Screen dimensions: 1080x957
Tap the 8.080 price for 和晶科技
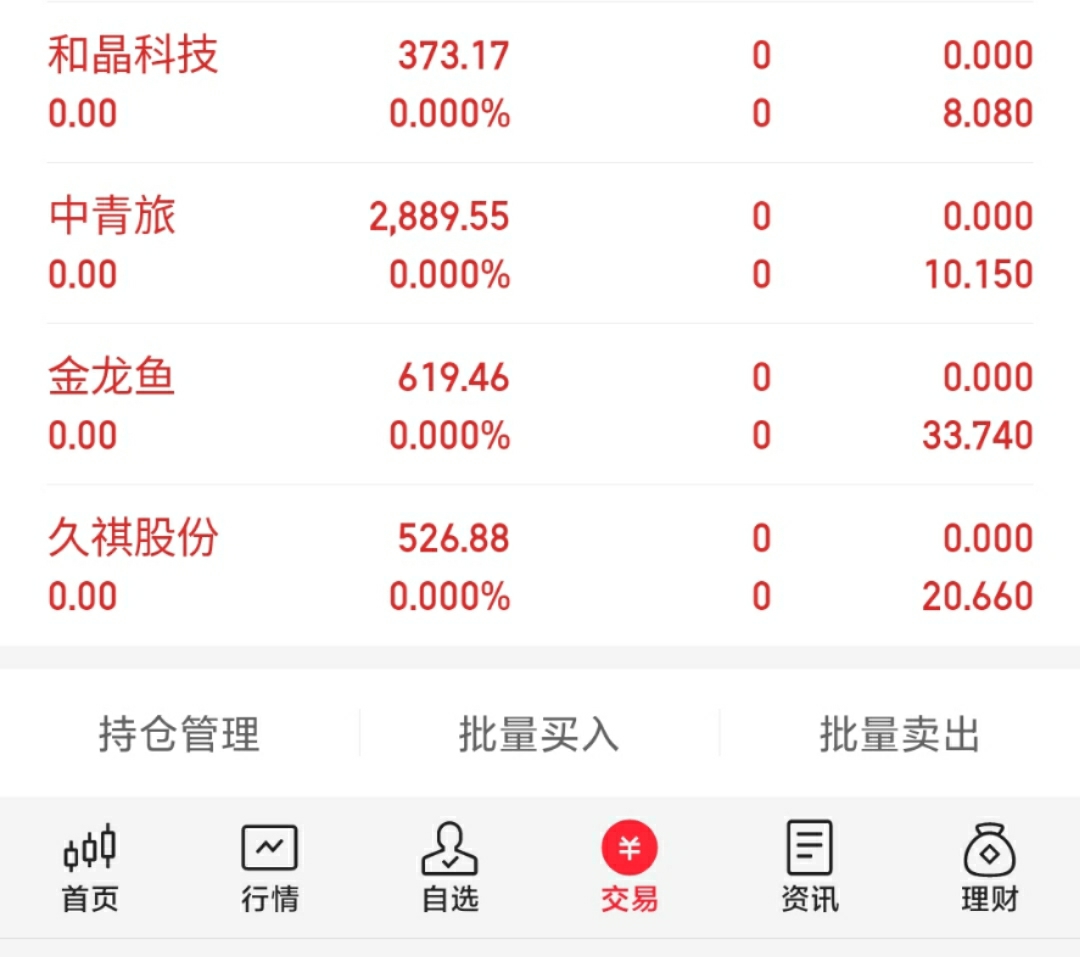pos(988,113)
